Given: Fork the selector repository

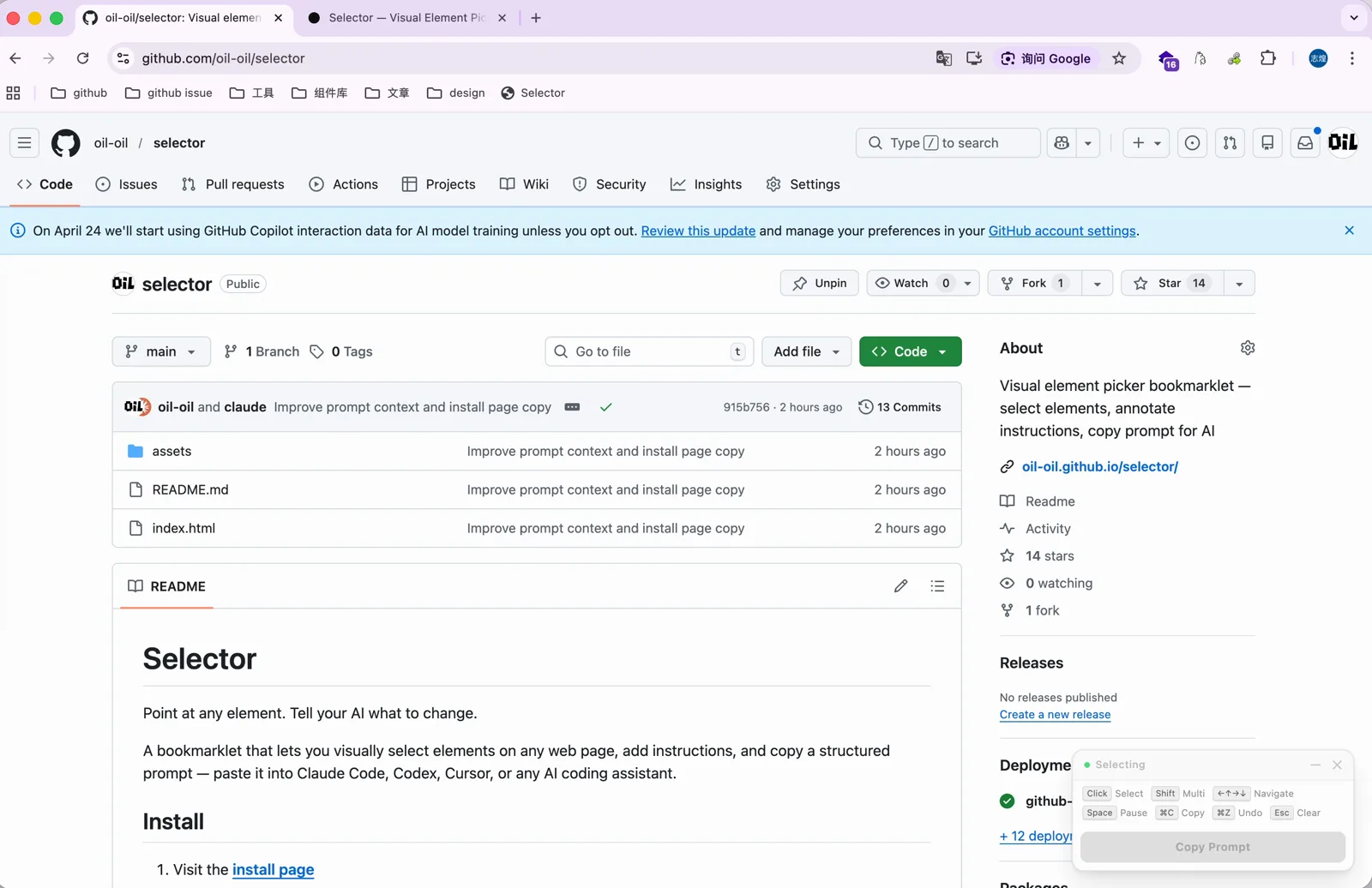Looking at the screenshot, I should pos(1035,284).
